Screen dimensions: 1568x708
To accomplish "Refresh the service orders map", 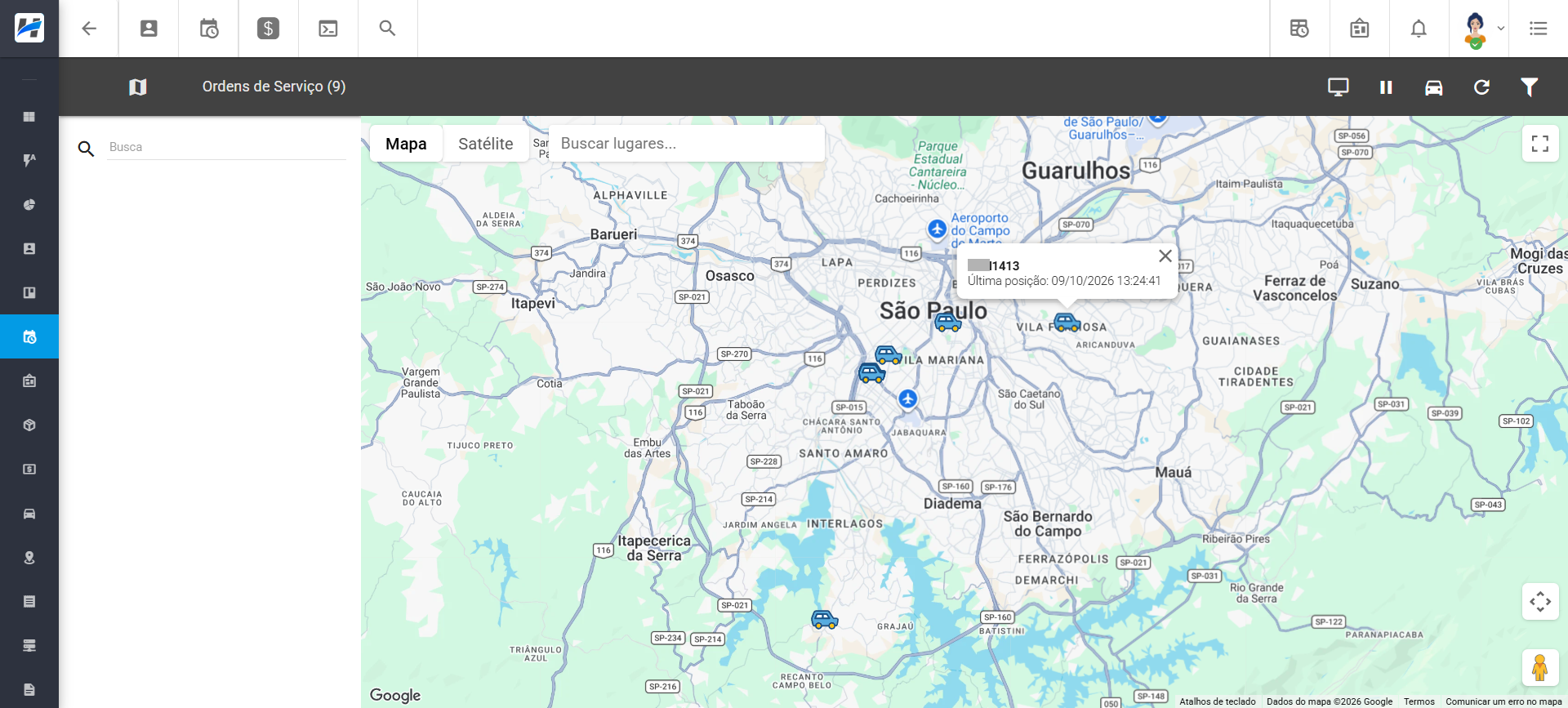I will [1481, 87].
